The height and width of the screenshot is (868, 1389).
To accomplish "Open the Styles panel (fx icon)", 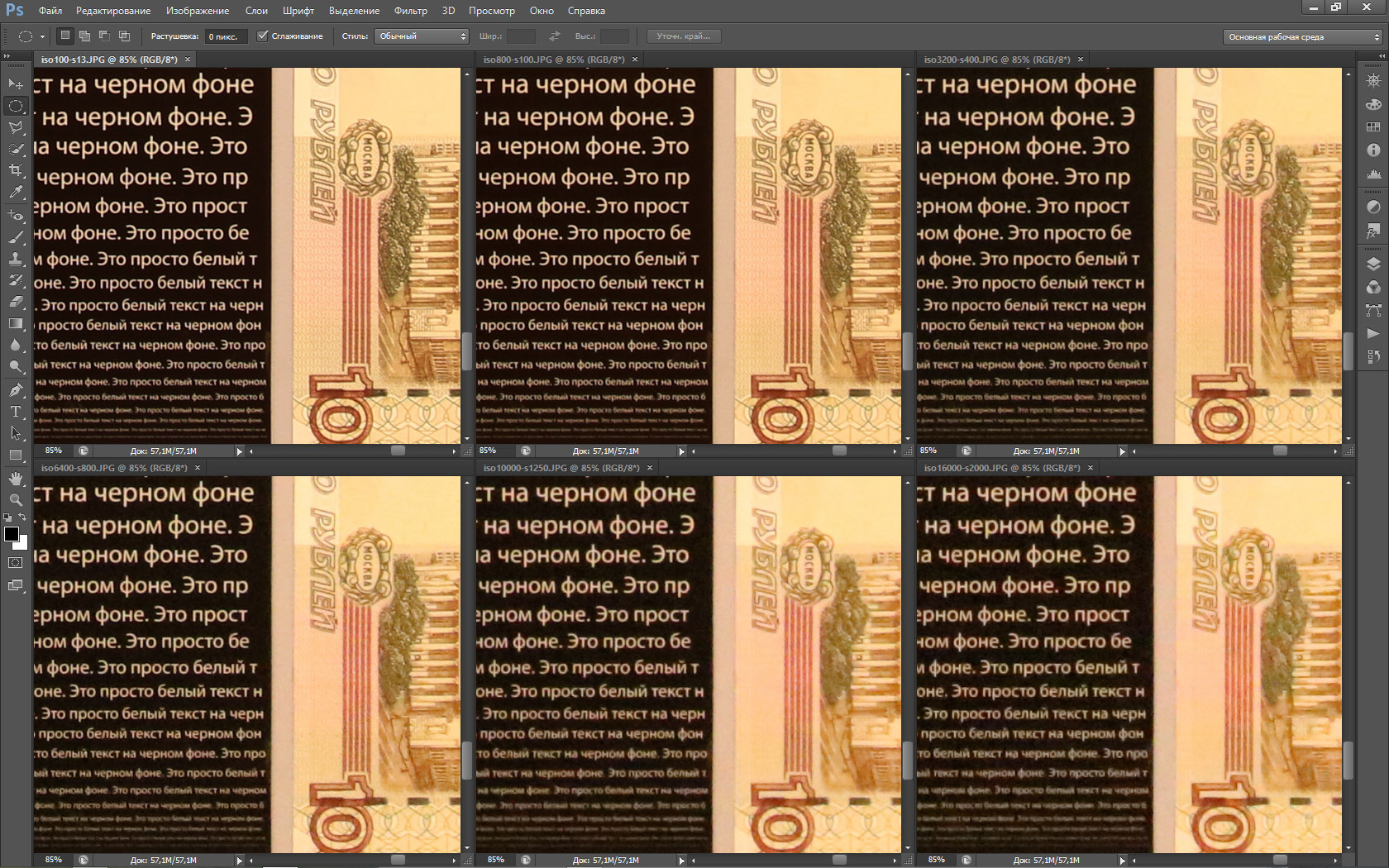I will point(1373,231).
